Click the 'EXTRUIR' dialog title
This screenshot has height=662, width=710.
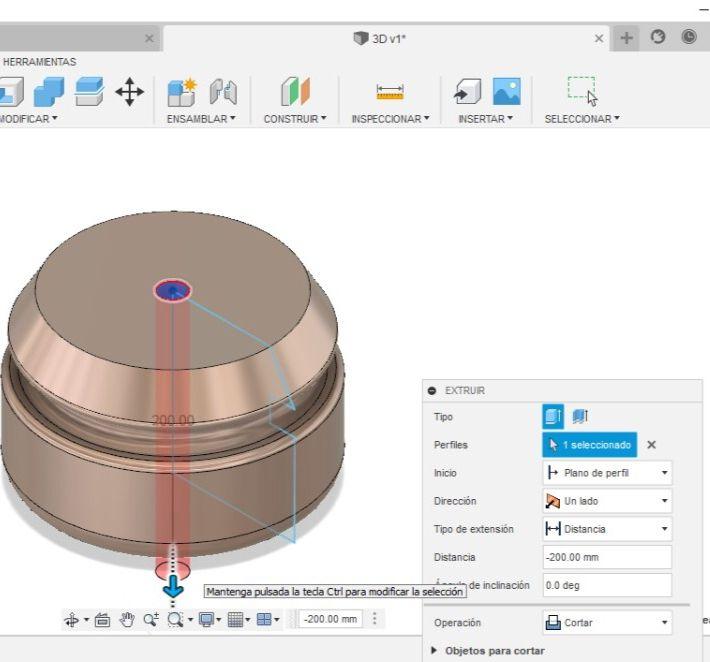click(x=465, y=390)
